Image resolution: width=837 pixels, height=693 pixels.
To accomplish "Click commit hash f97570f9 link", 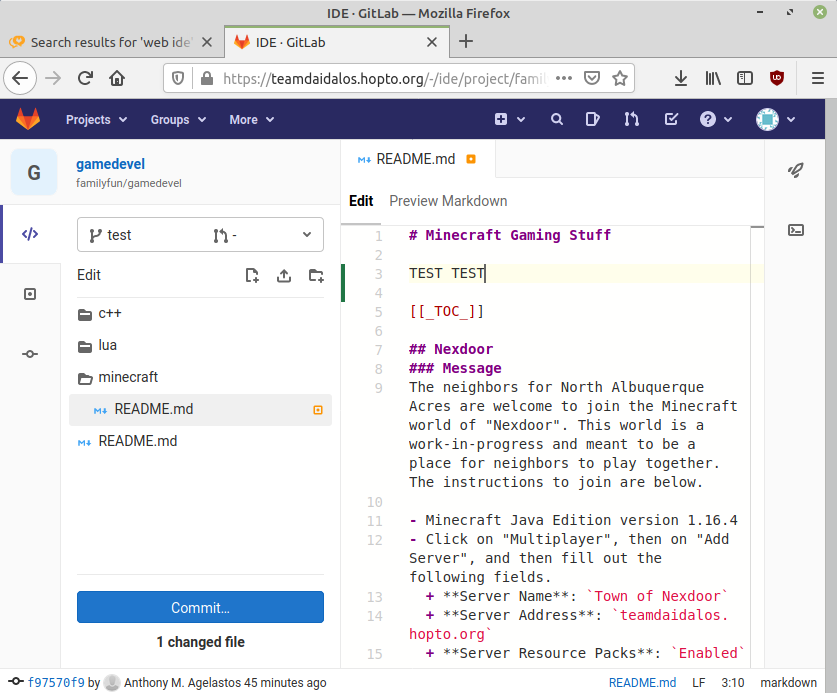I will [56, 682].
